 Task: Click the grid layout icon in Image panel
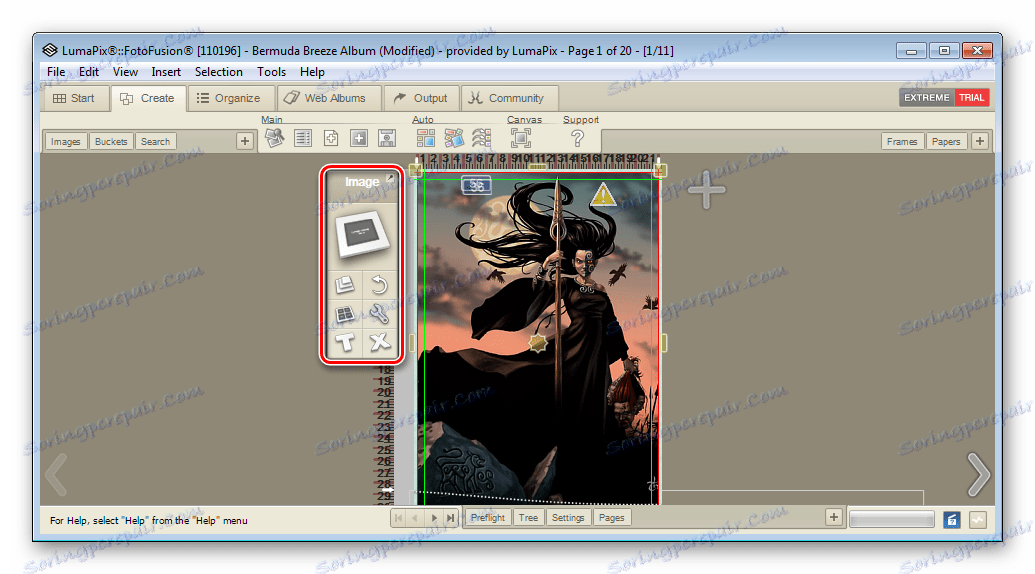tap(345, 313)
